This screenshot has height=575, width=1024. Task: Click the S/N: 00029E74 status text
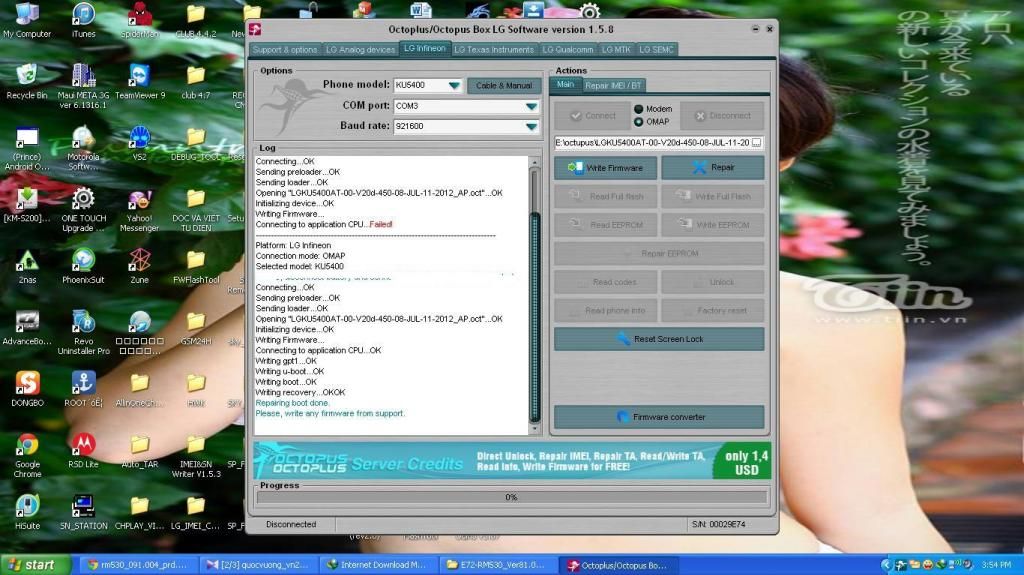tap(718, 525)
